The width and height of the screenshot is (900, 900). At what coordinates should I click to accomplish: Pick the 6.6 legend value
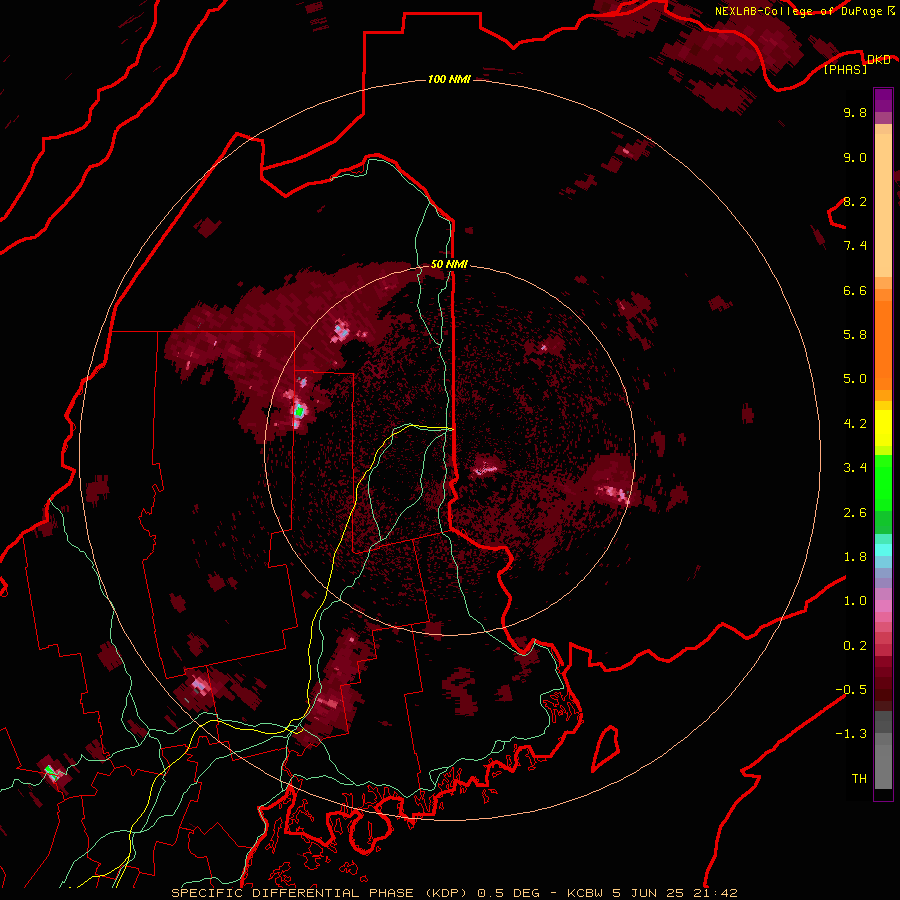coord(855,290)
